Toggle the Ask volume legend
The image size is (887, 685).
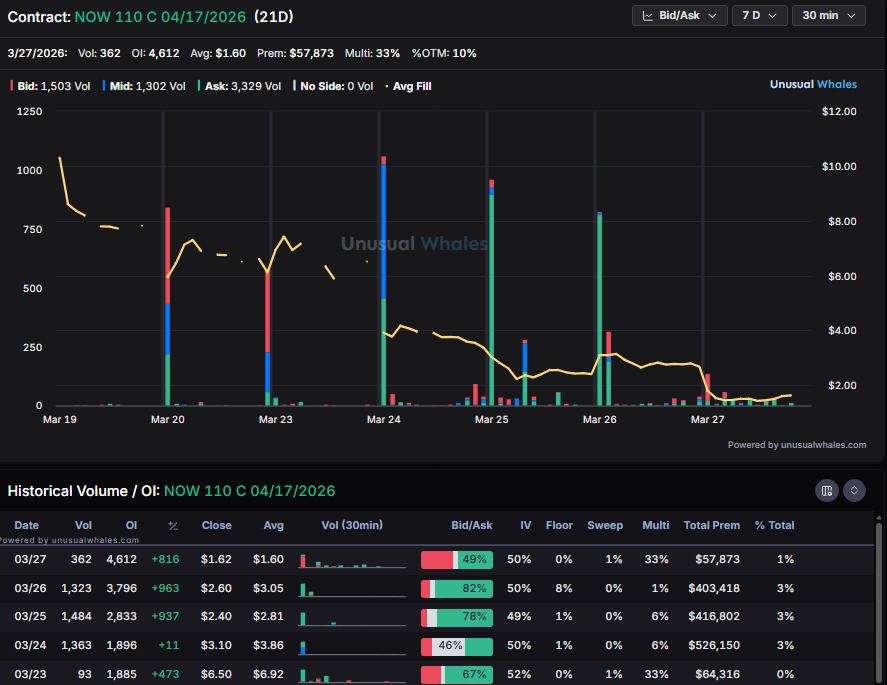[239, 86]
